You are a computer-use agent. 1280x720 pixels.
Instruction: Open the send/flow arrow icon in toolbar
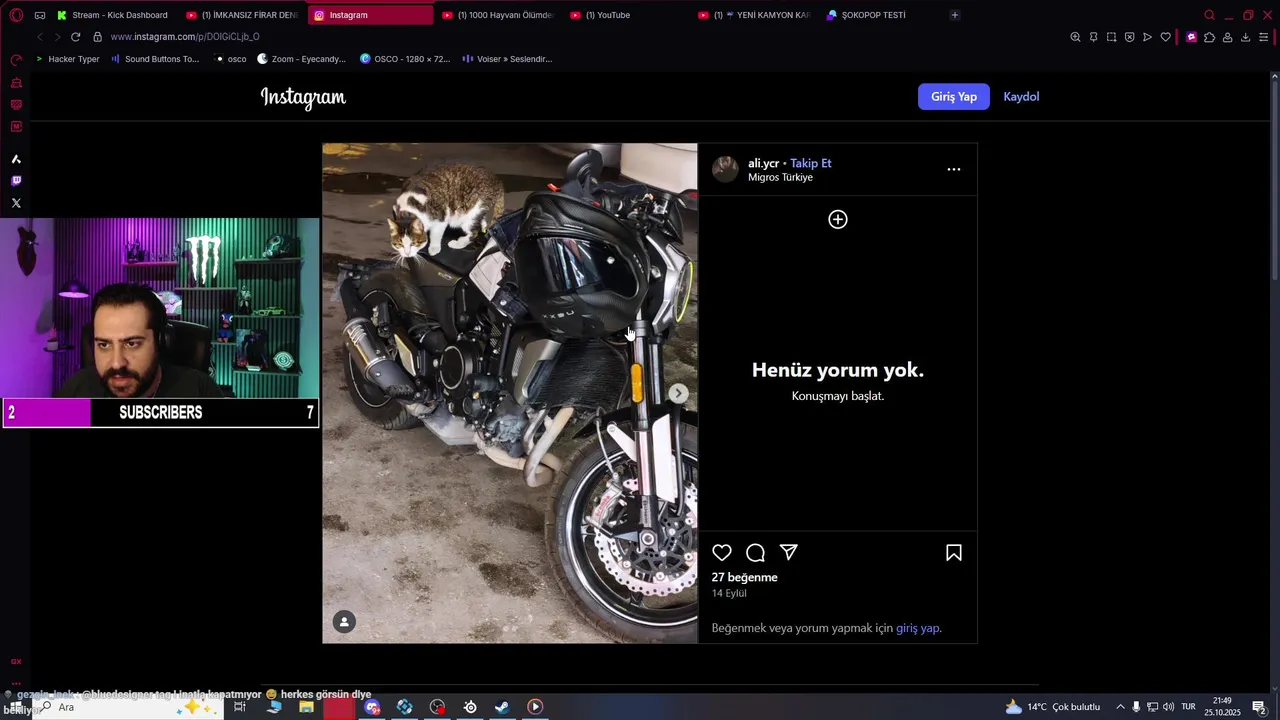click(x=1147, y=37)
